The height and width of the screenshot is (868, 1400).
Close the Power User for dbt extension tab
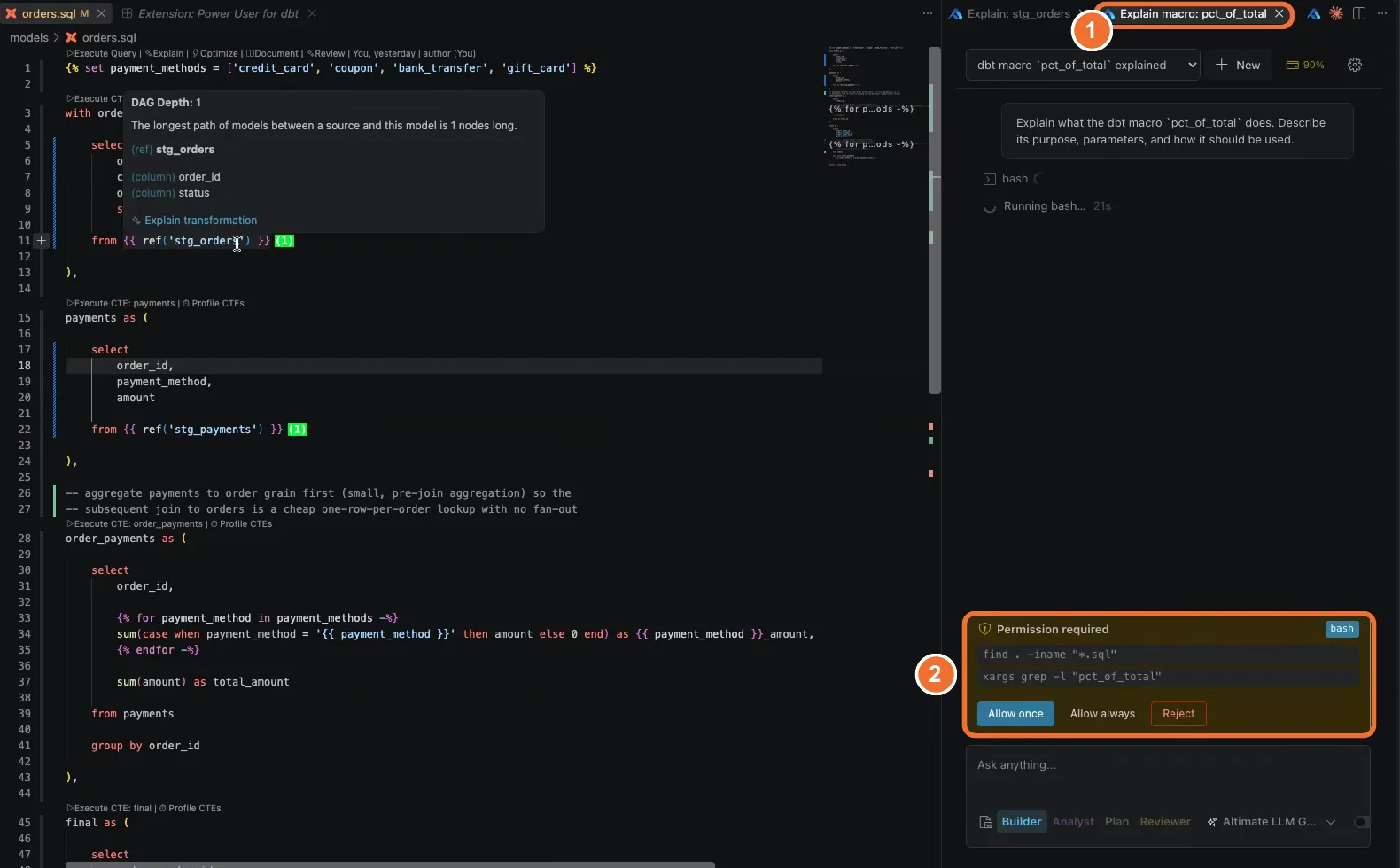312,13
